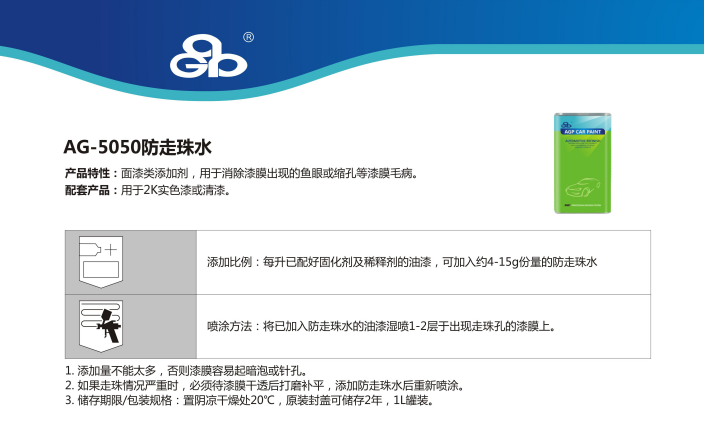Select note 1 about 添加量不能太多
704x443 pixels.
pos(186,371)
